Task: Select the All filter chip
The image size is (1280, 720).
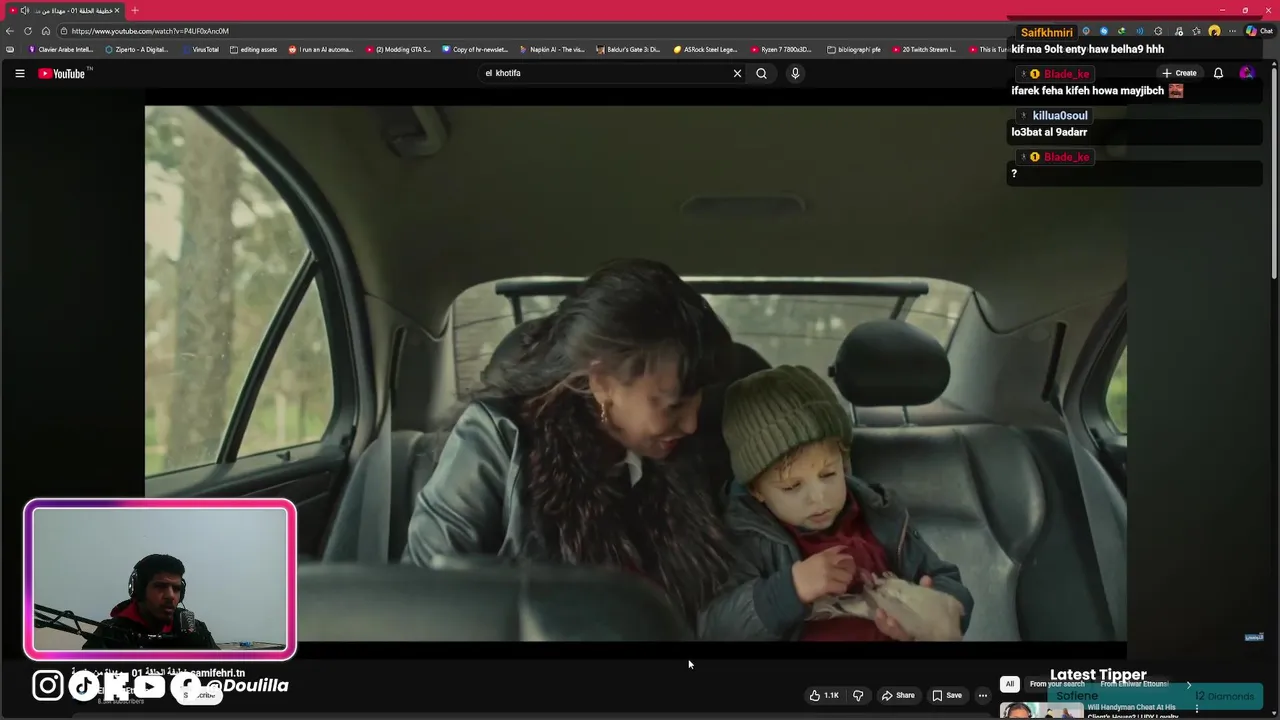Action: pos(1010,684)
